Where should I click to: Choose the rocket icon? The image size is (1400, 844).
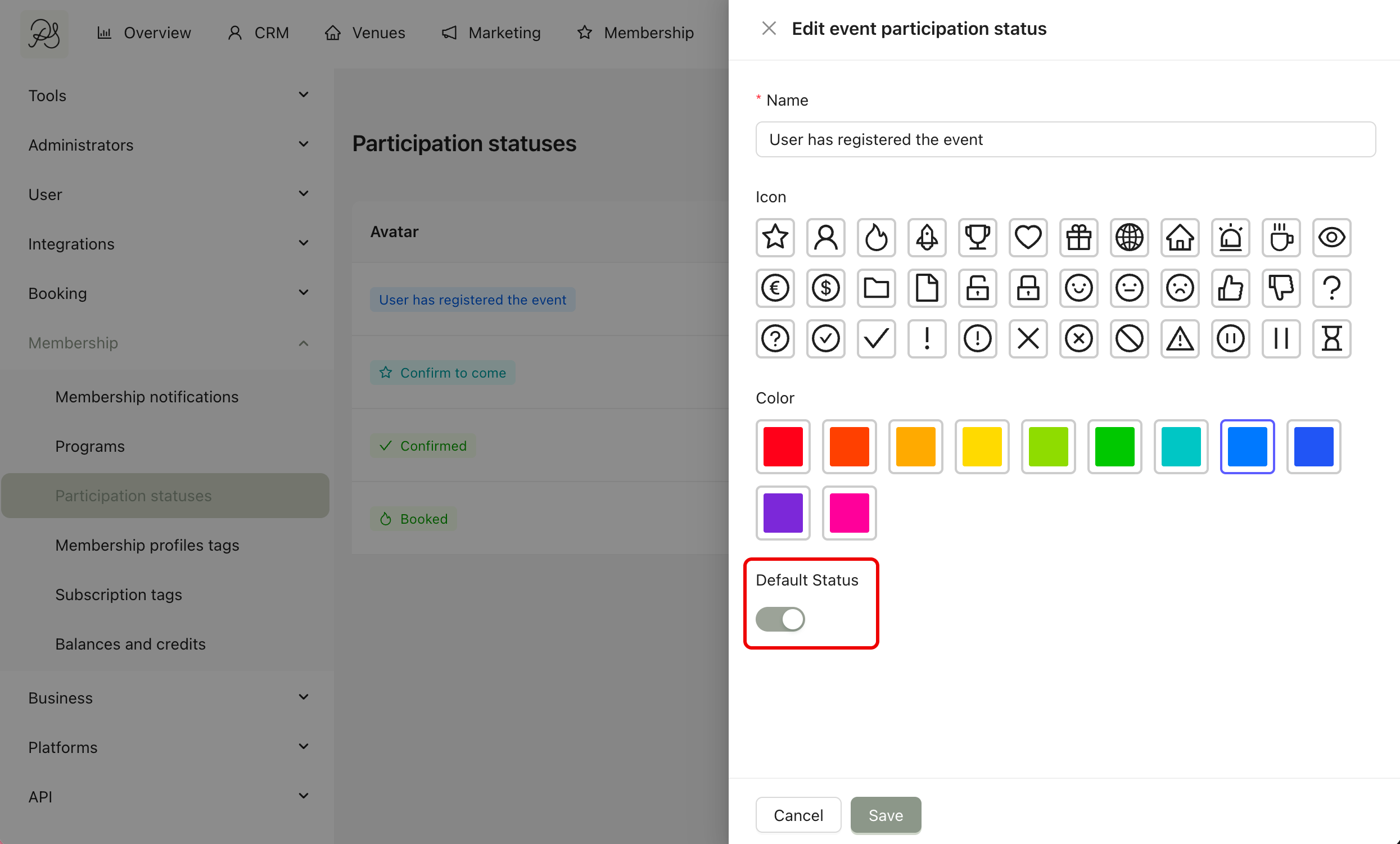pos(927,238)
